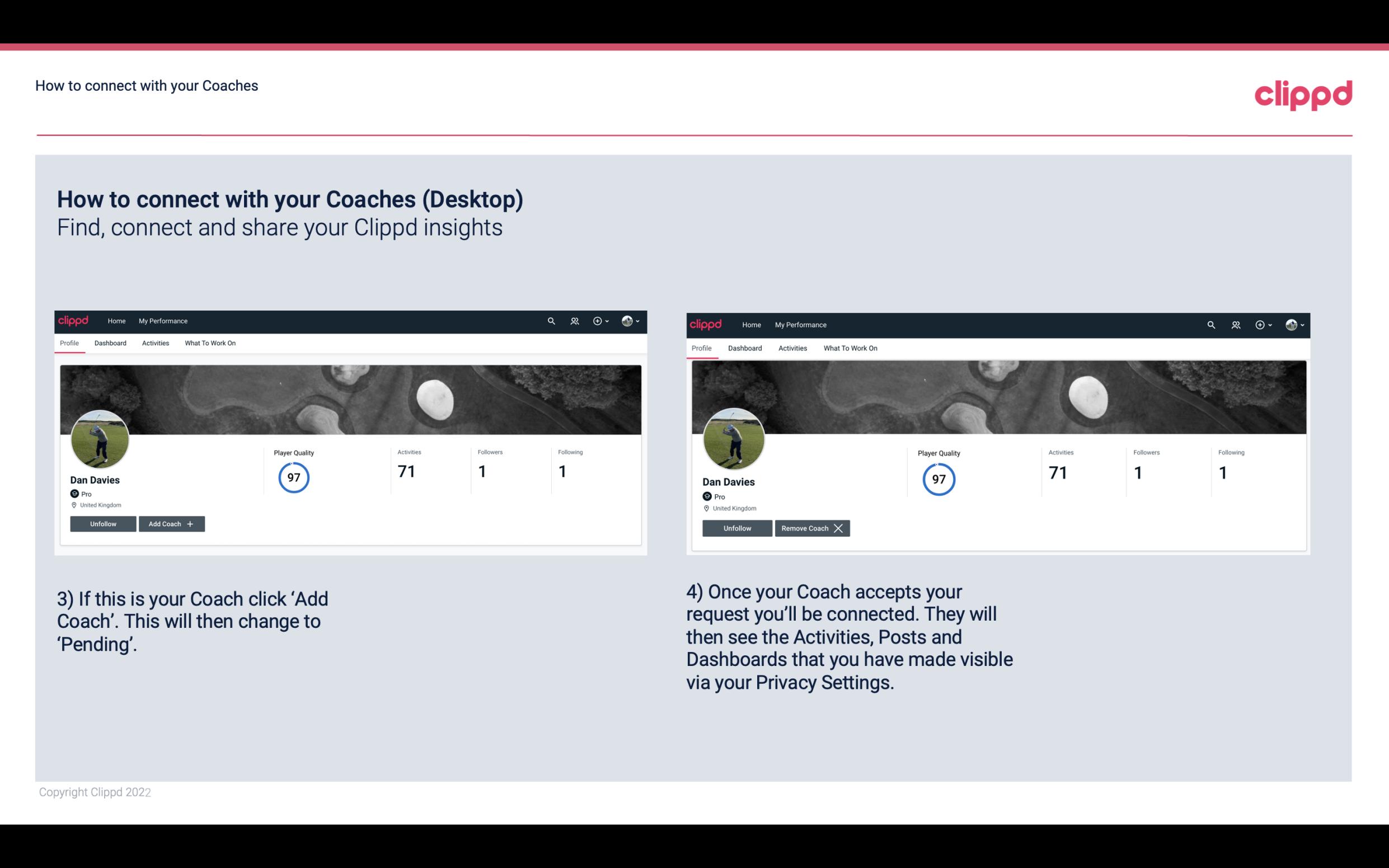This screenshot has height=868, width=1389.
Task: Expand 'My Performance' dropdown in navbar
Action: click(162, 321)
